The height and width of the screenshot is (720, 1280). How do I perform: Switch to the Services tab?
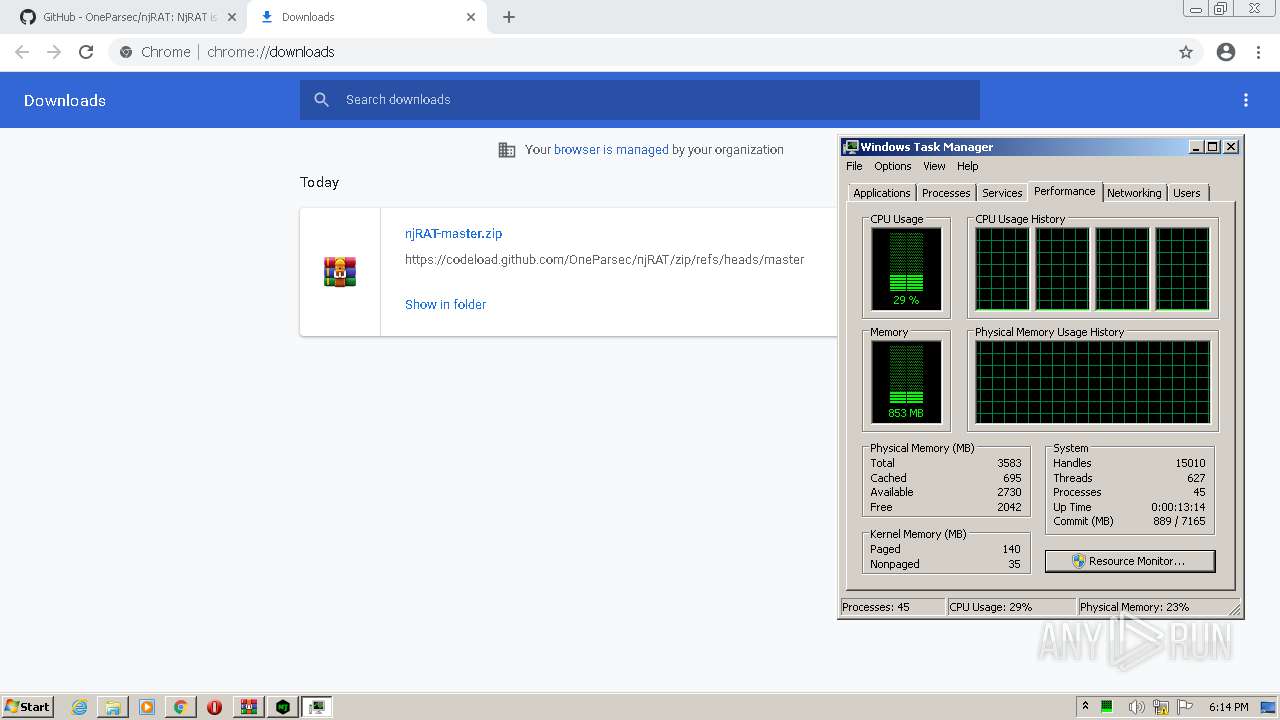point(1002,193)
